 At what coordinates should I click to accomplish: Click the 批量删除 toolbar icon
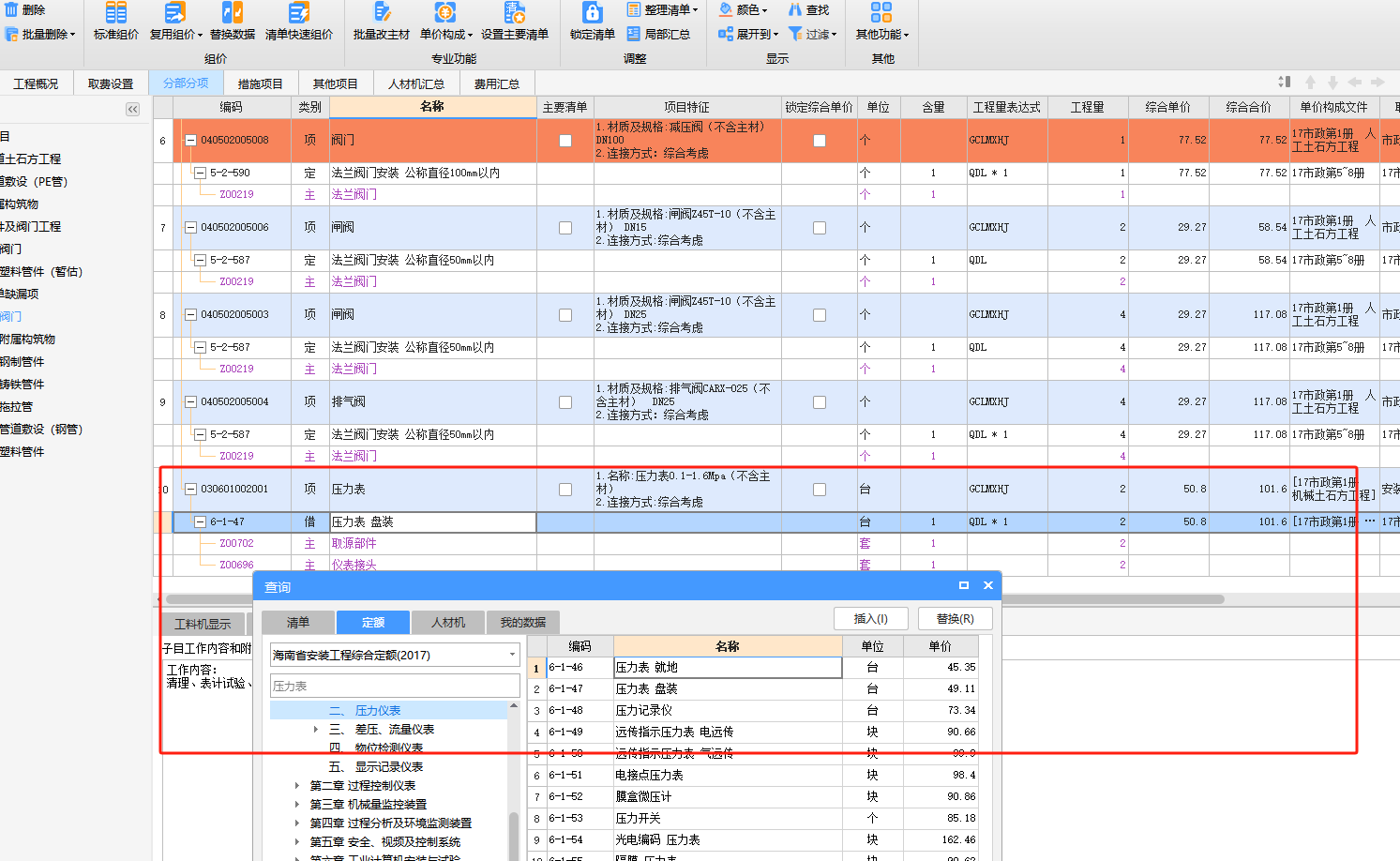point(11,34)
